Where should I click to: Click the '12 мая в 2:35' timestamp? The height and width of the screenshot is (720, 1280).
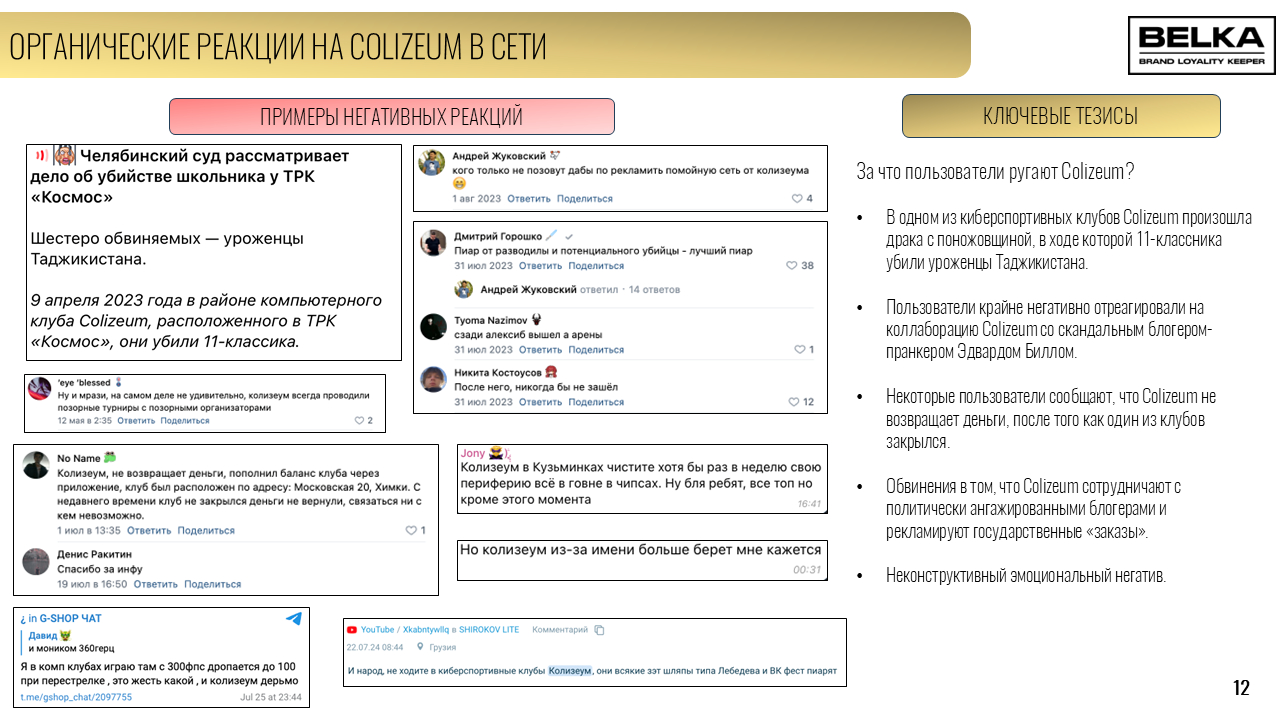coord(84,421)
